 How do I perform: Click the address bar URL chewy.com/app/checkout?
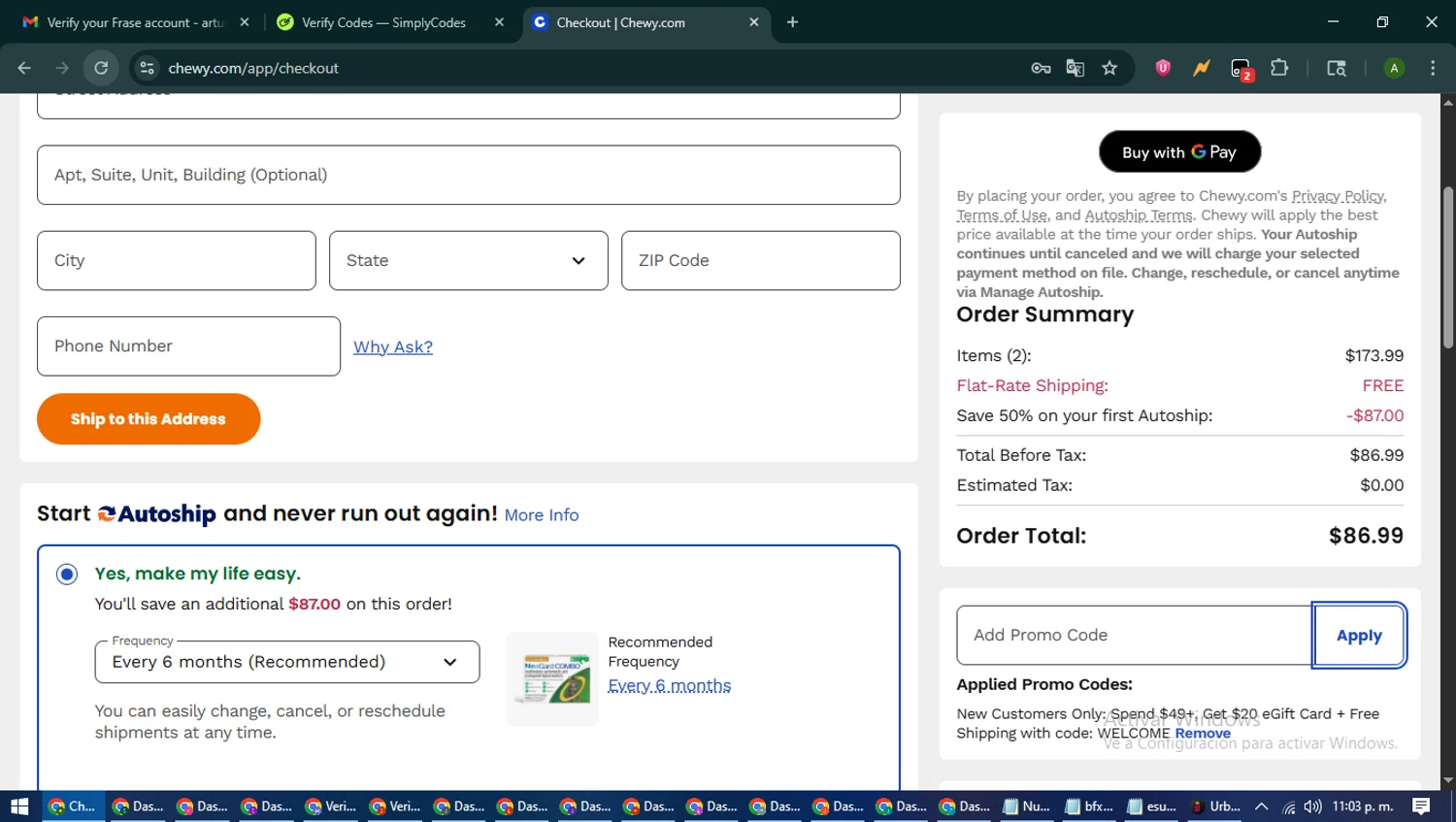(x=253, y=68)
